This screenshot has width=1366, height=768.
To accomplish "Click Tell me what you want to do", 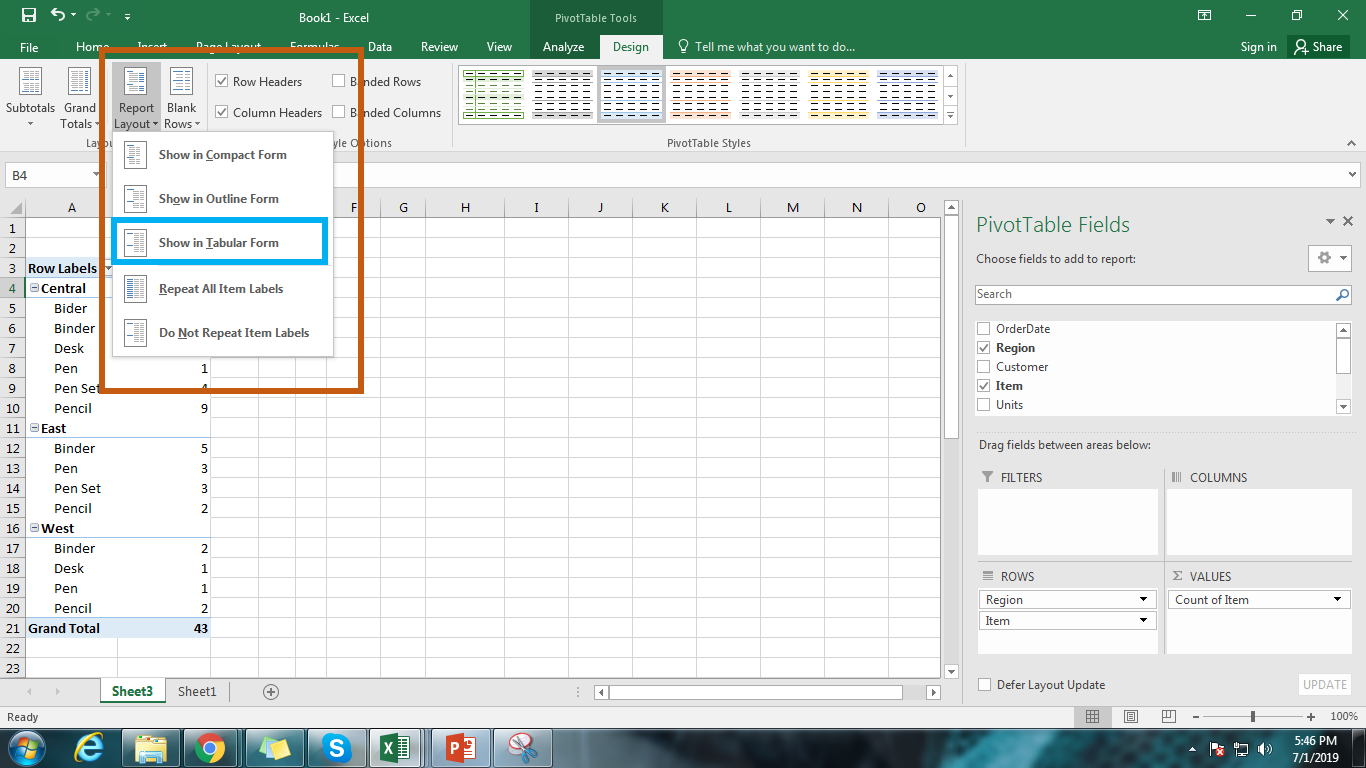I will tap(775, 47).
